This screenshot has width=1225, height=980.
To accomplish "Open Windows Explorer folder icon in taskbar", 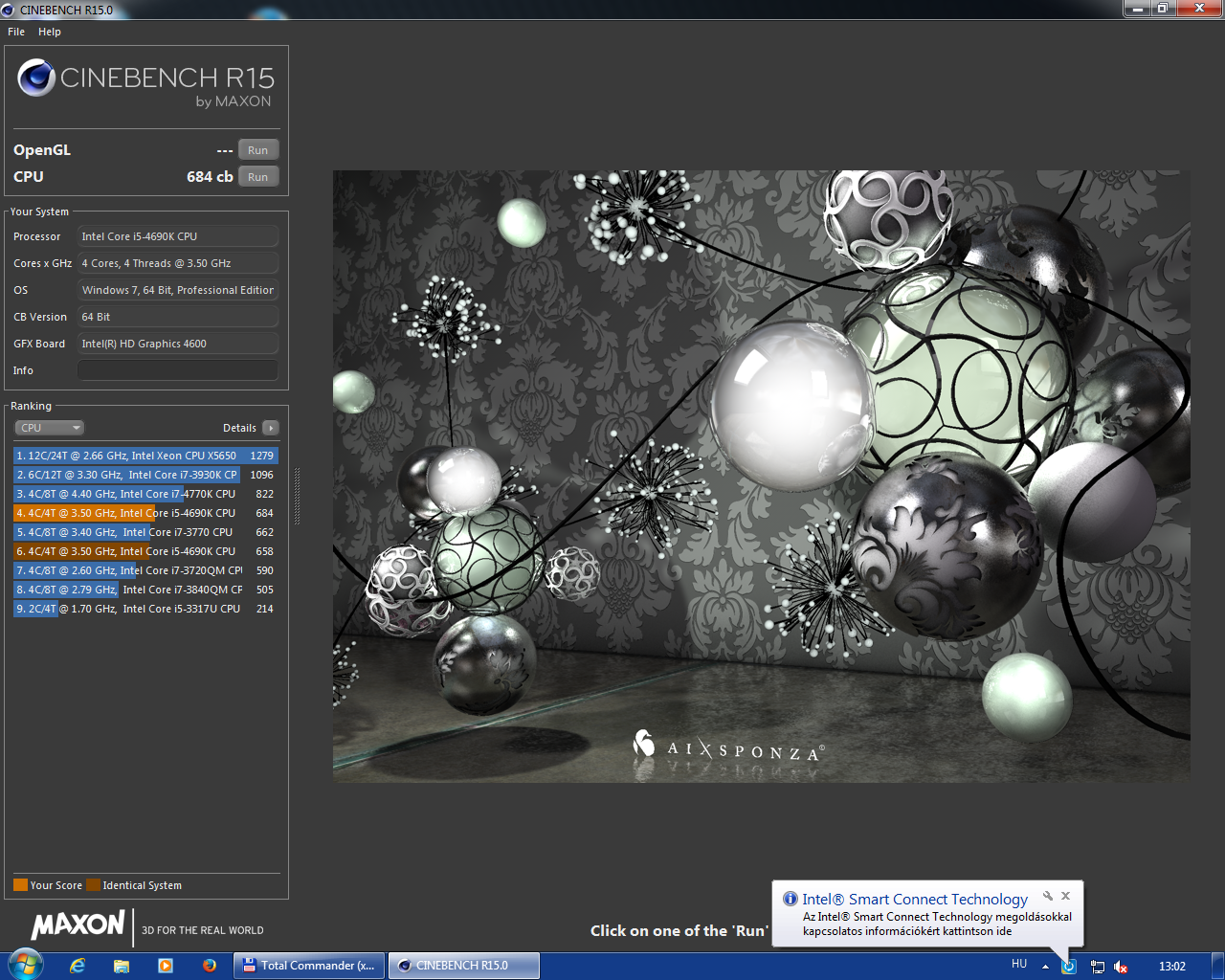I will tap(122, 966).
